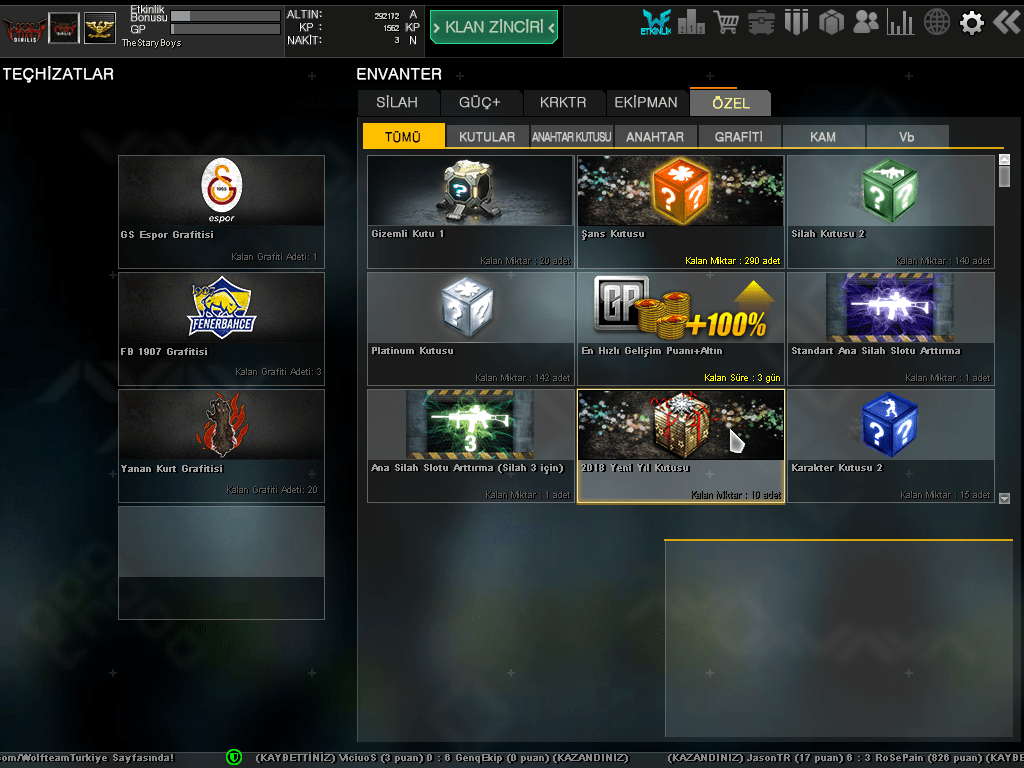Select the GP +100% boost item
The image size is (1024, 768).
(x=680, y=328)
